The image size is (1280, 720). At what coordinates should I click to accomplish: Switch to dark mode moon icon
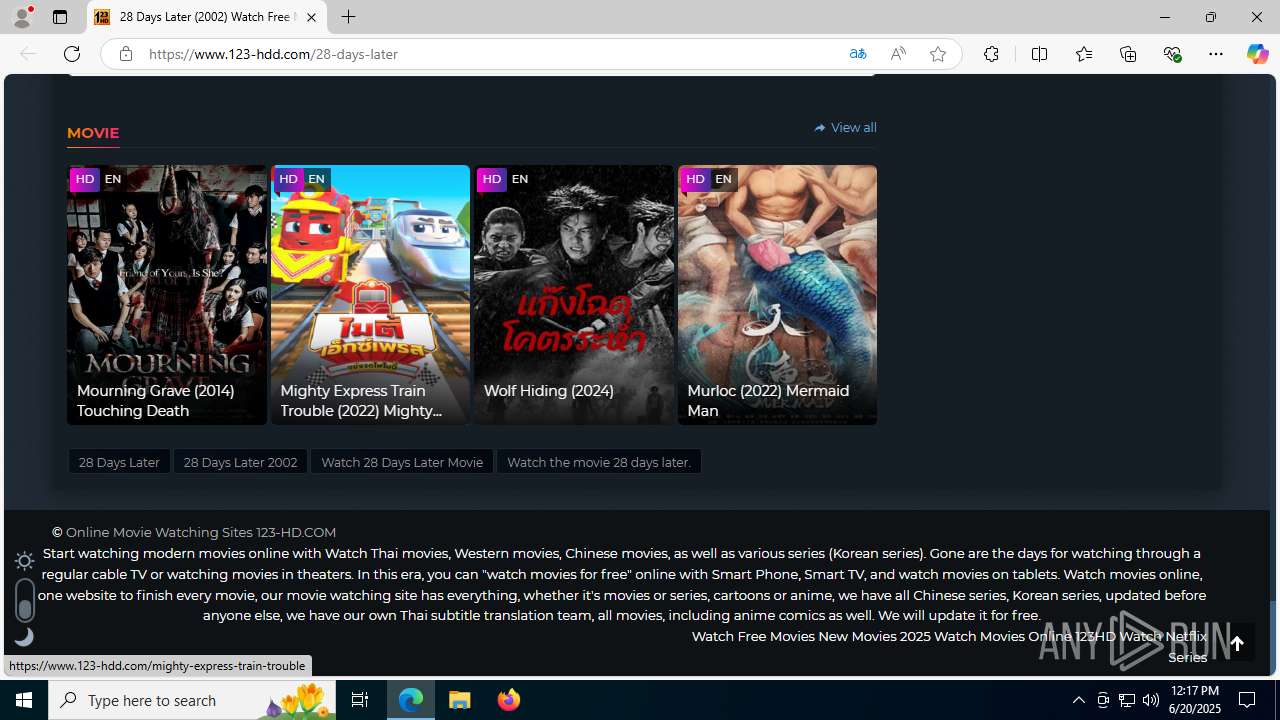tap(24, 637)
